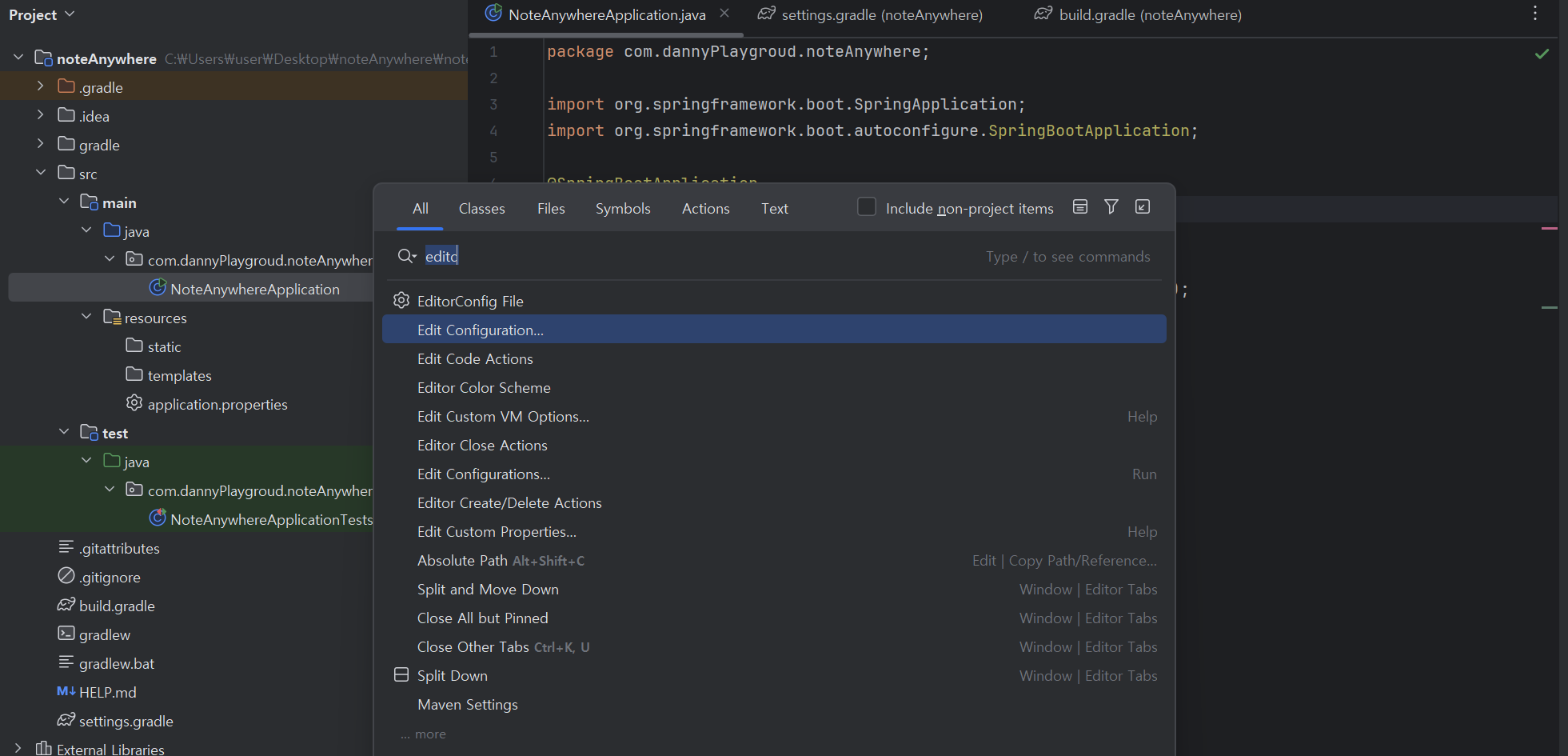
Task: Collapse the noteAnywhere root node
Action: point(18,58)
